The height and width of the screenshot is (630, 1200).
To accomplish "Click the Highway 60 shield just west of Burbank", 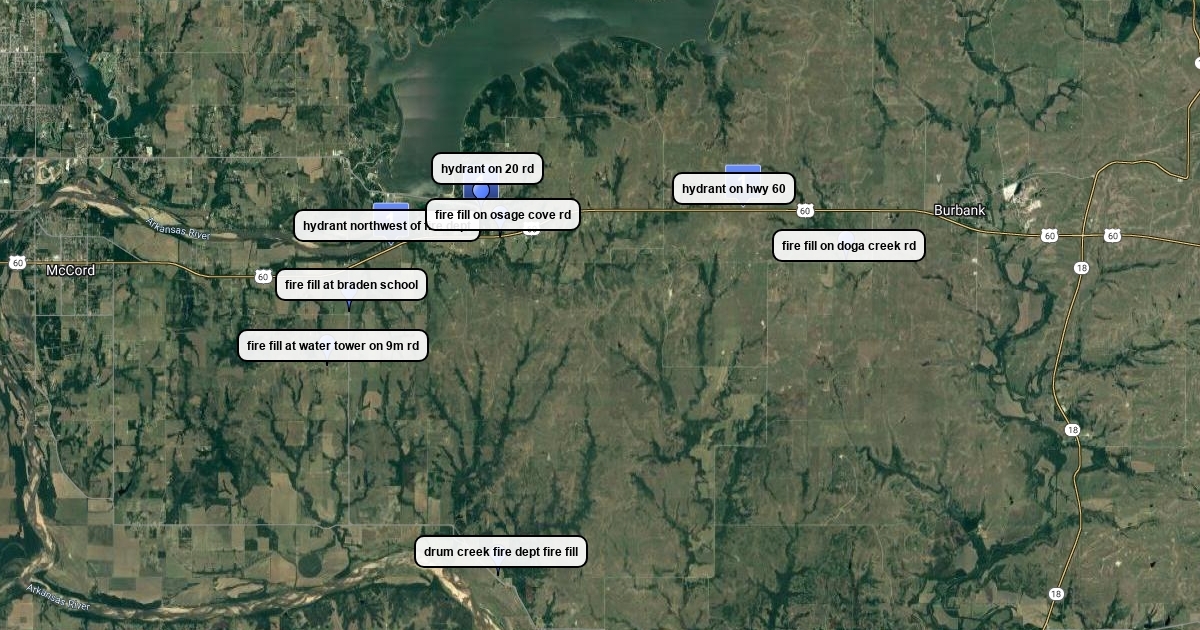I will 805,211.
